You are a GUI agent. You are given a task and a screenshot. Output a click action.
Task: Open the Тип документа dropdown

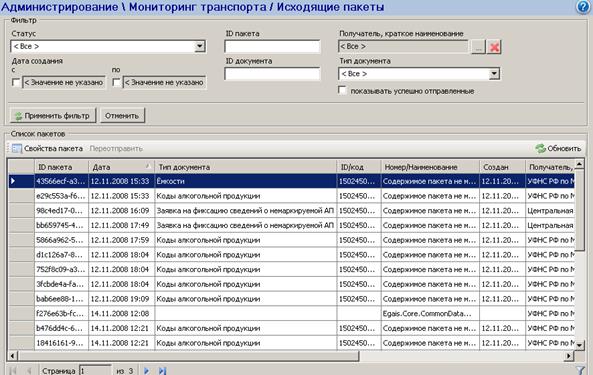coord(494,74)
